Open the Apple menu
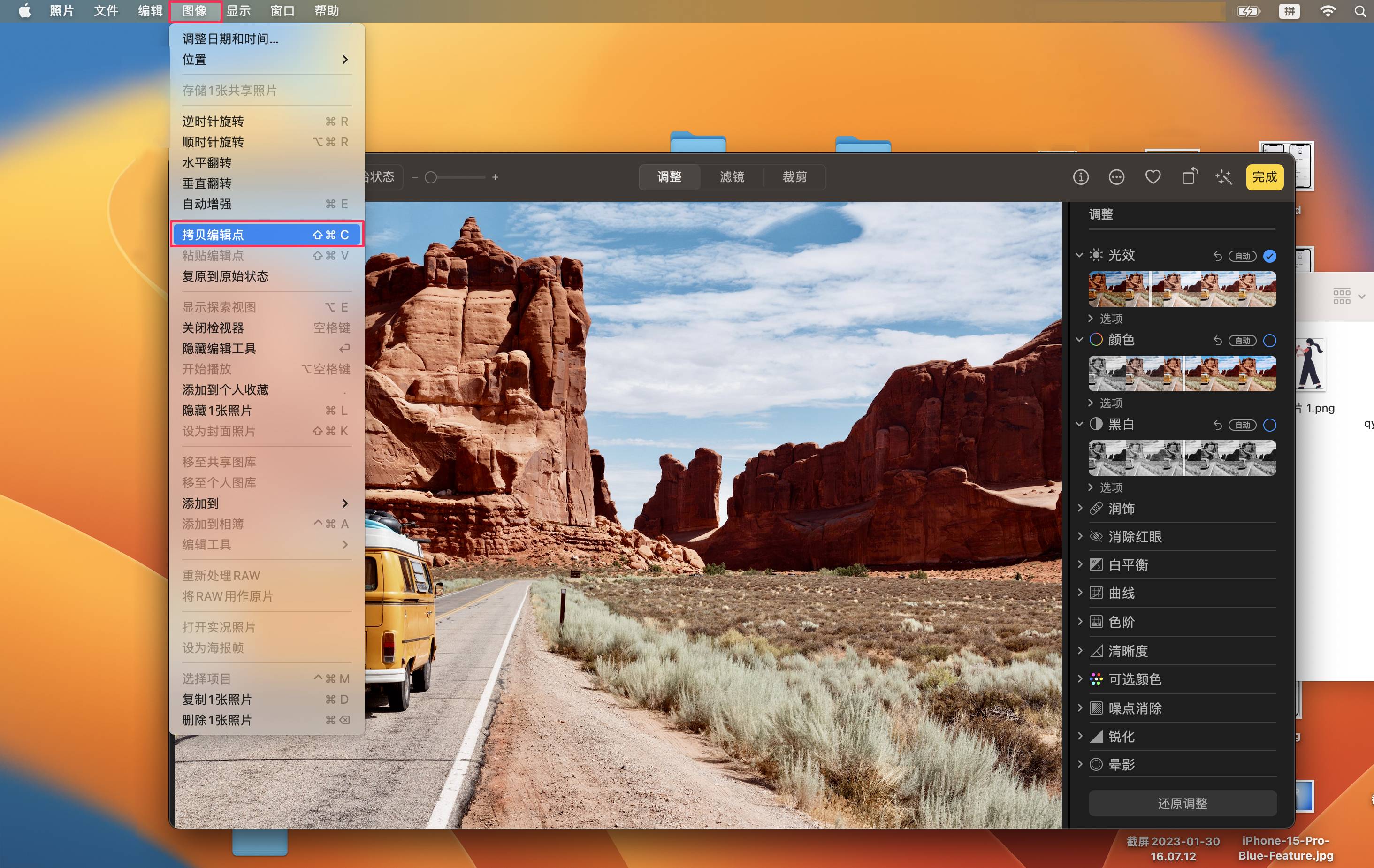This screenshot has height=868, width=1374. tap(24, 11)
